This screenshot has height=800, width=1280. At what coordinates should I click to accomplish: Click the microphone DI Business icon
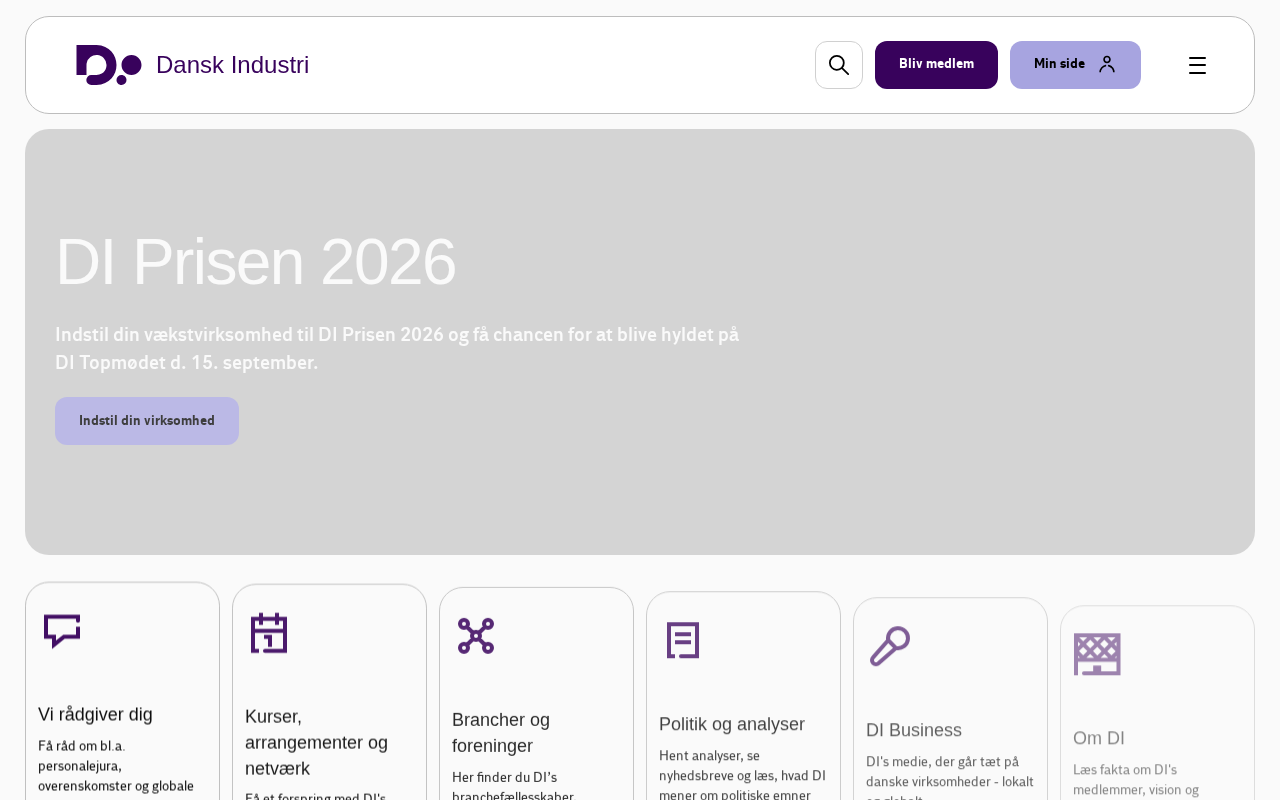pos(890,646)
